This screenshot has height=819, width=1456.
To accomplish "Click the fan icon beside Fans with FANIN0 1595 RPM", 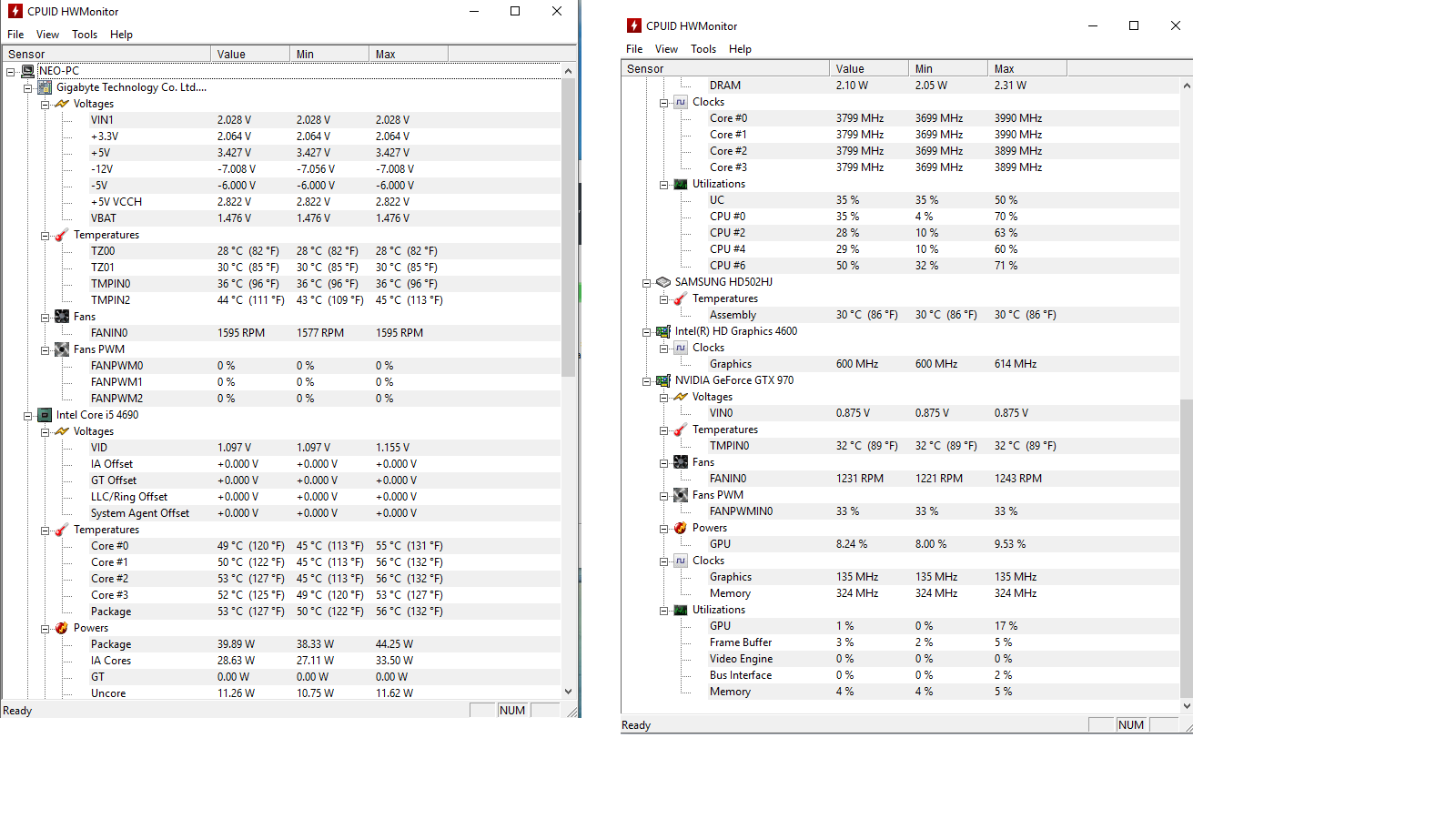I will click(62, 317).
